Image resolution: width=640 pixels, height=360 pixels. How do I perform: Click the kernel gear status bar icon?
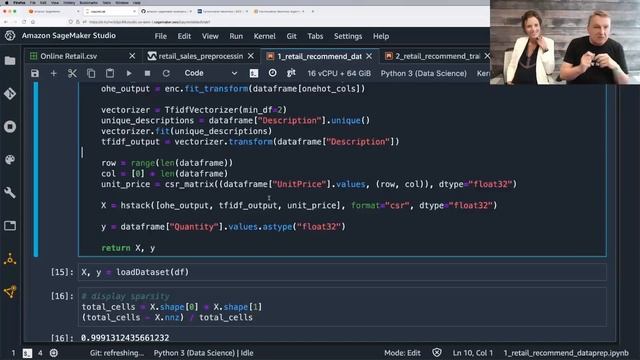54,353
